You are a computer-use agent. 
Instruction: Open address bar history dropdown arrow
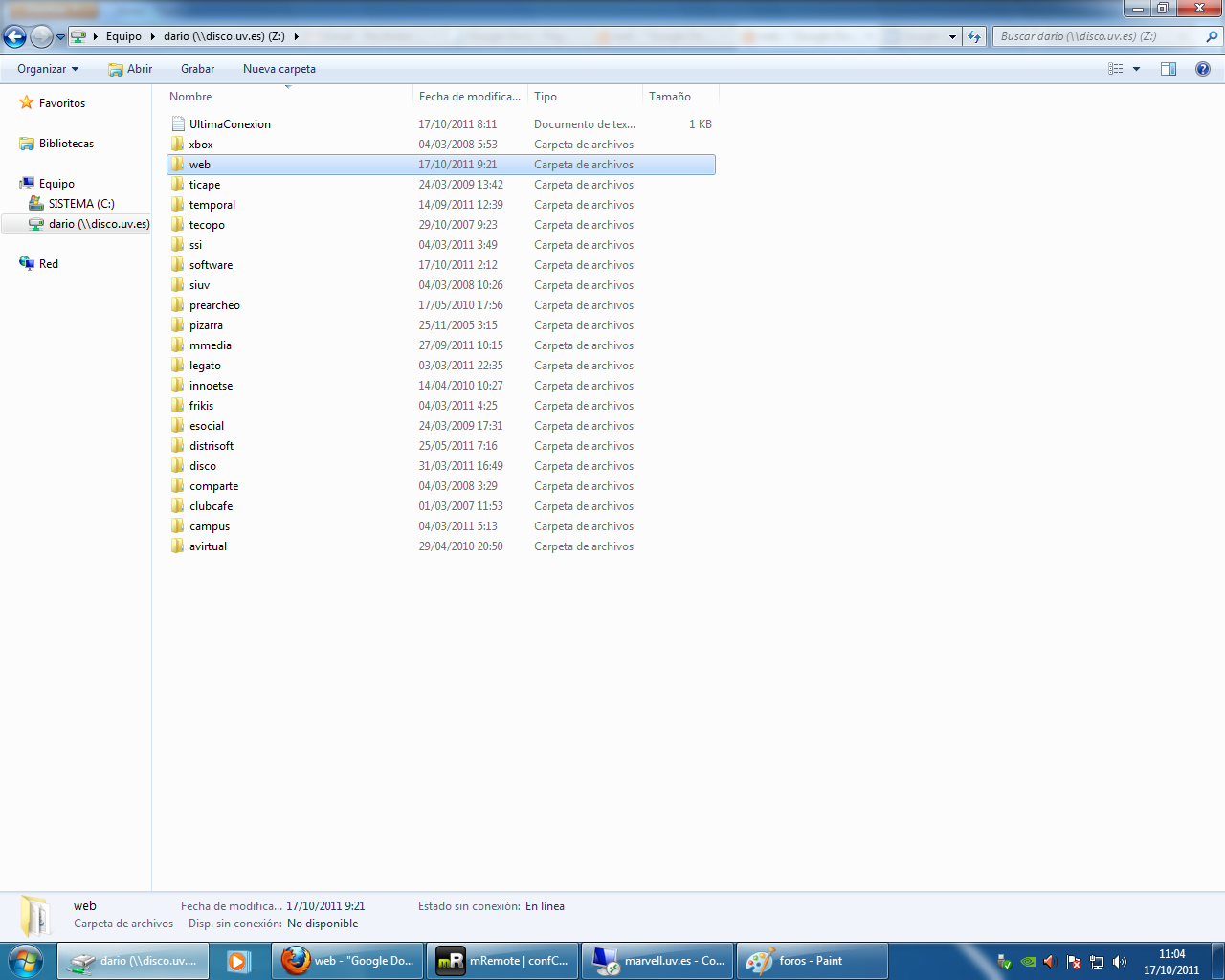point(952,36)
